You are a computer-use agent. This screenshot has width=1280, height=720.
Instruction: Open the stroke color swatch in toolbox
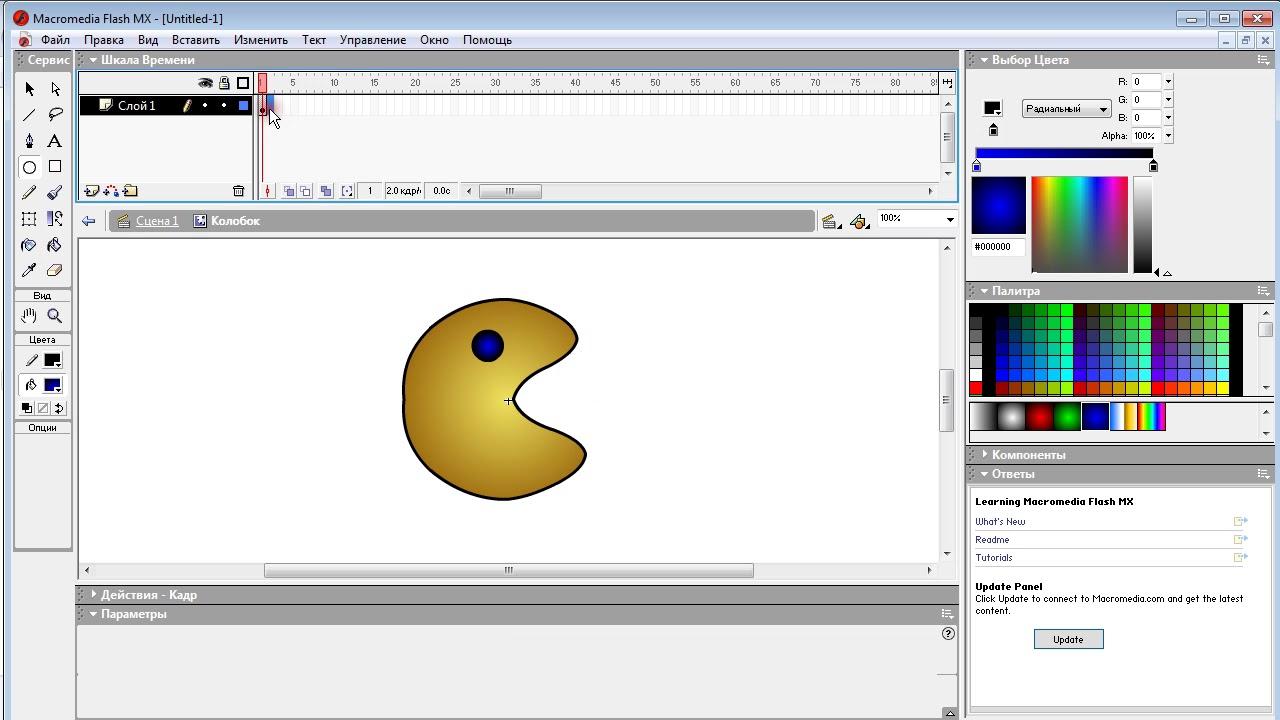[52, 361]
